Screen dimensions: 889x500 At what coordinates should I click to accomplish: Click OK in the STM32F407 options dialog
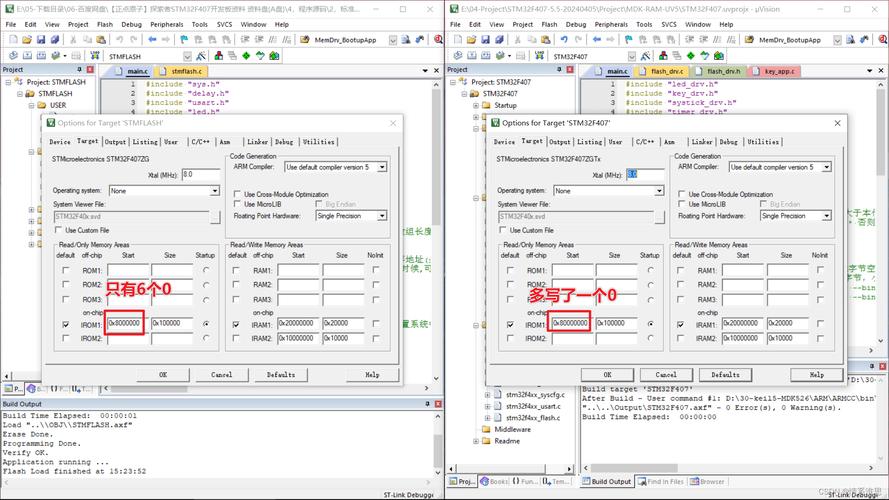[x=607, y=375]
